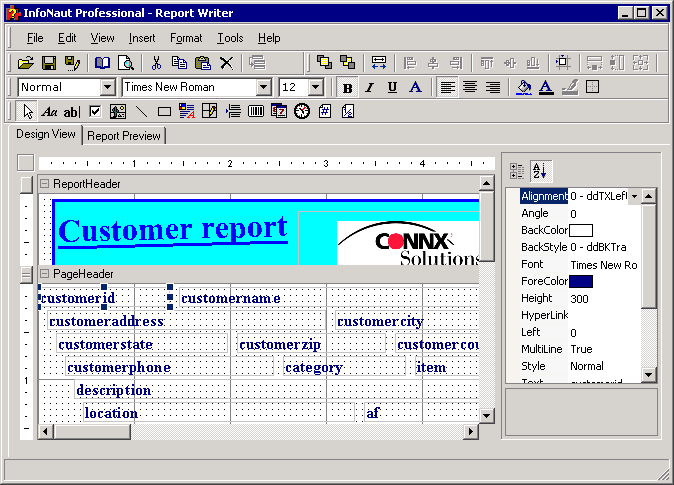The width and height of the screenshot is (674, 485).
Task: Open the Alignment property dropdown arrow
Action: click(x=634, y=196)
